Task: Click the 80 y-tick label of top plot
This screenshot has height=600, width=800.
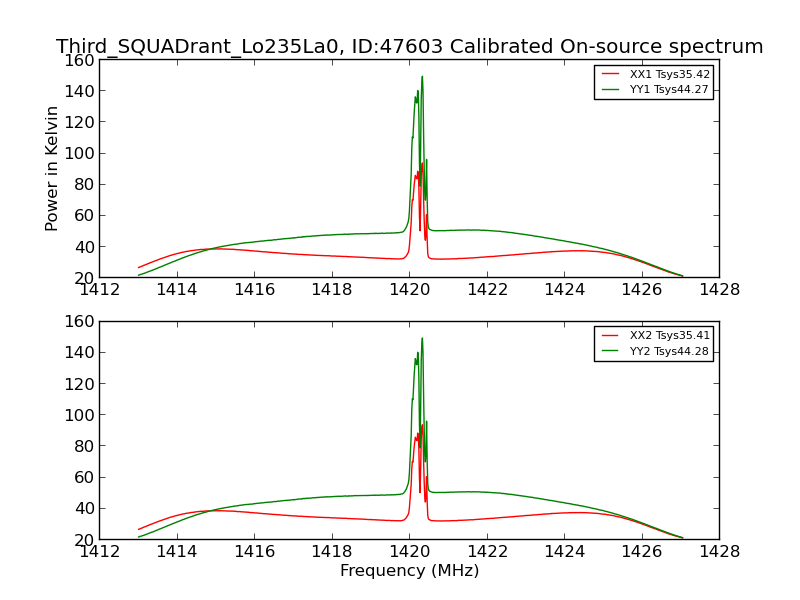Action: click(84, 185)
